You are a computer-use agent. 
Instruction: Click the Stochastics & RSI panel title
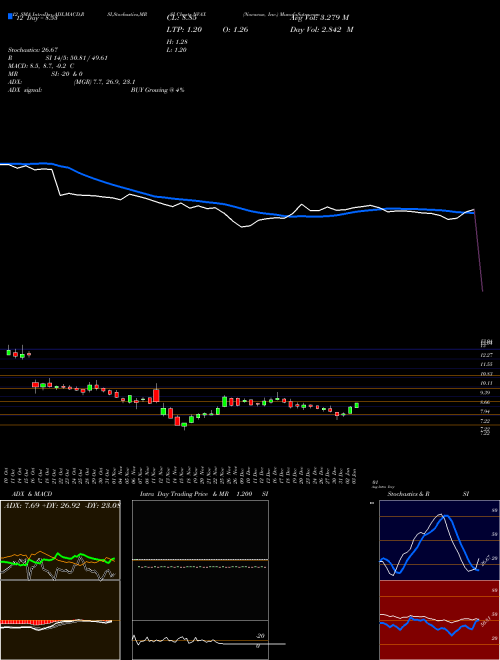pyautogui.click(x=428, y=494)
